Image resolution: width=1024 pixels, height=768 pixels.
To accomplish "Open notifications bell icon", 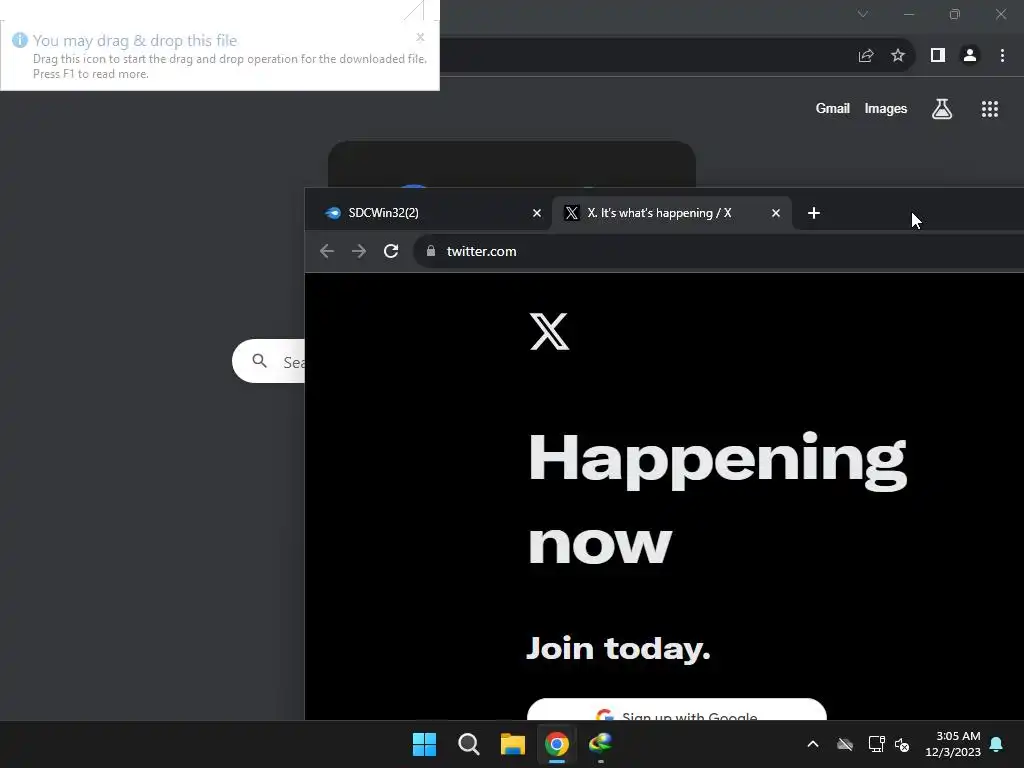I will (x=997, y=744).
